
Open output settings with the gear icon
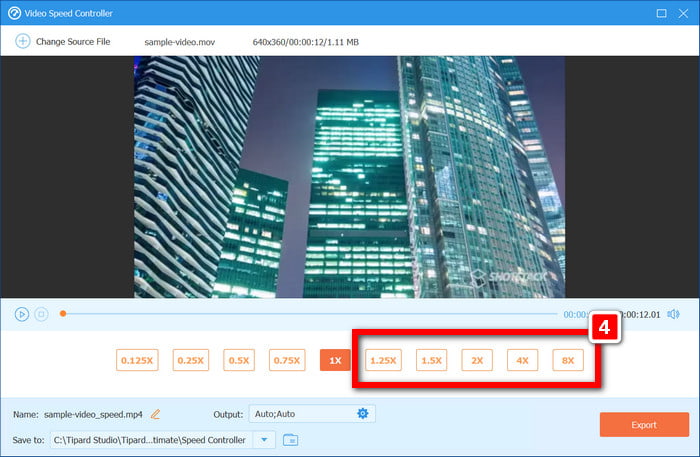point(363,414)
